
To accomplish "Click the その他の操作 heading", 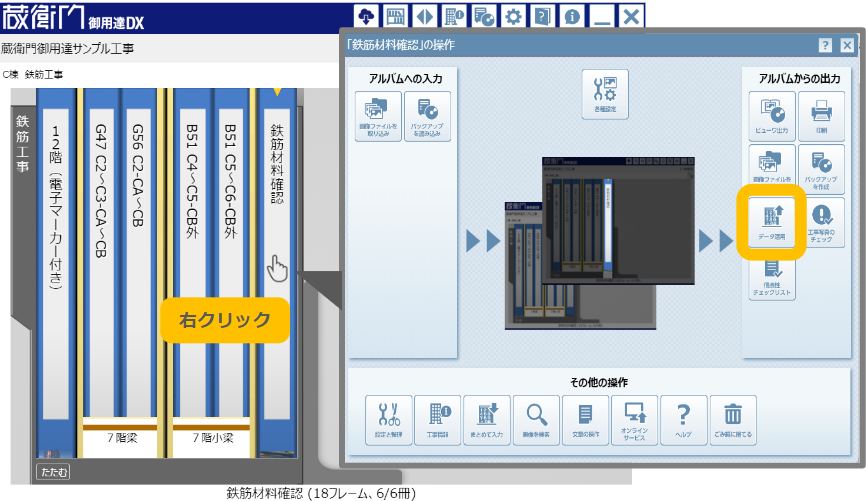I will tap(599, 382).
